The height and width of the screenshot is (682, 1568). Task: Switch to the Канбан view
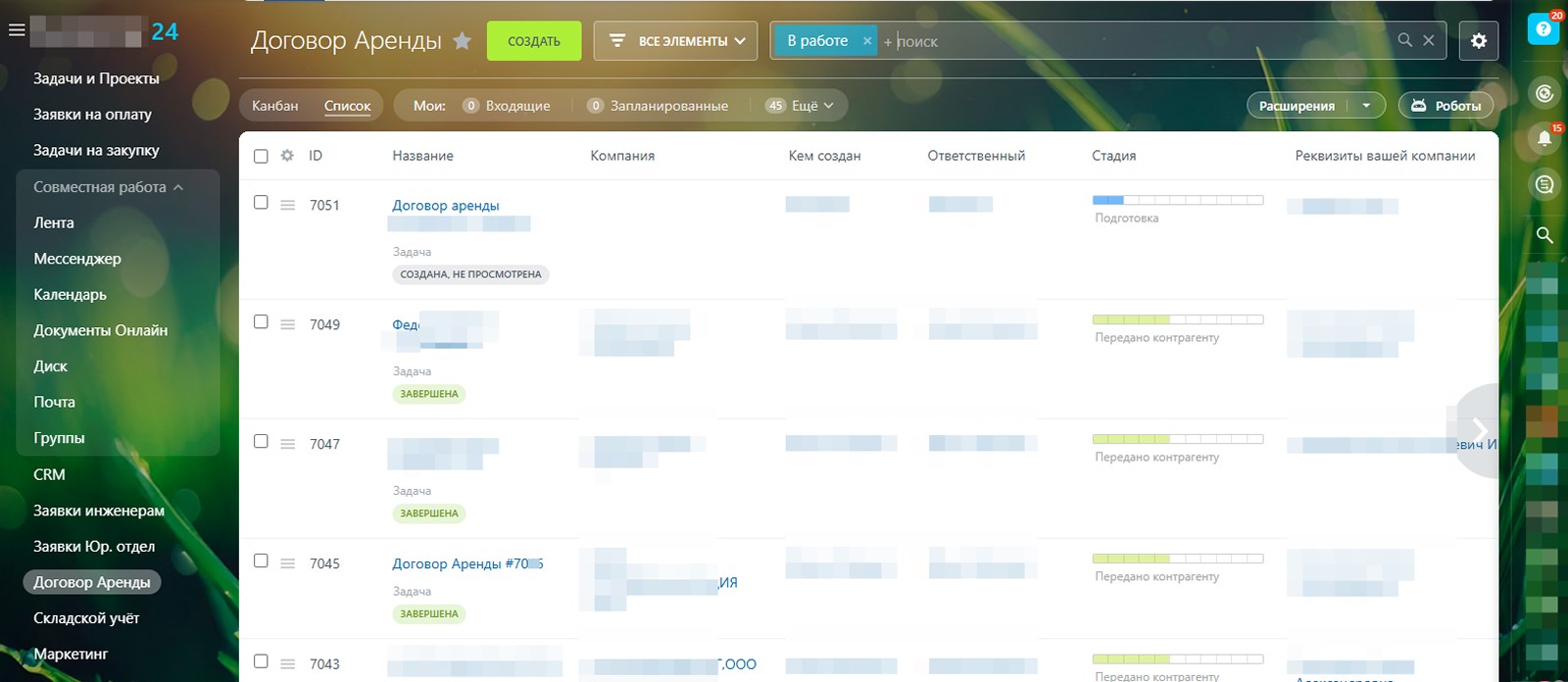274,106
